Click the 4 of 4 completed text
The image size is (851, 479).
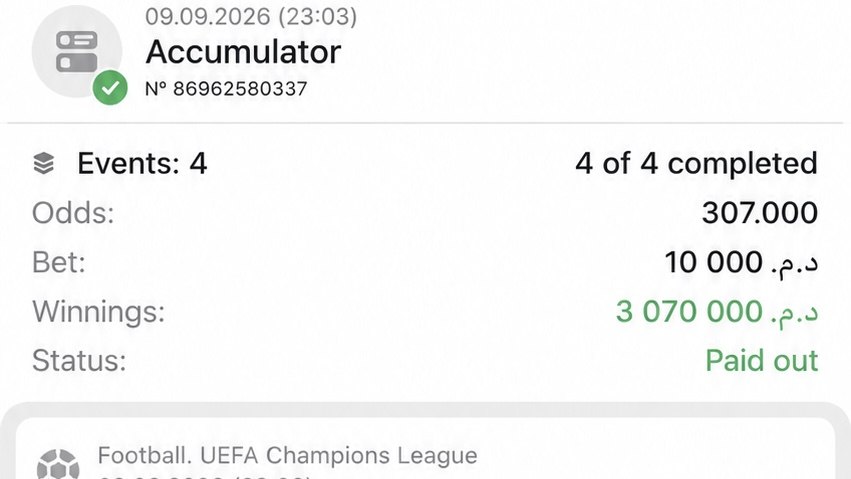pyautogui.click(x=696, y=163)
